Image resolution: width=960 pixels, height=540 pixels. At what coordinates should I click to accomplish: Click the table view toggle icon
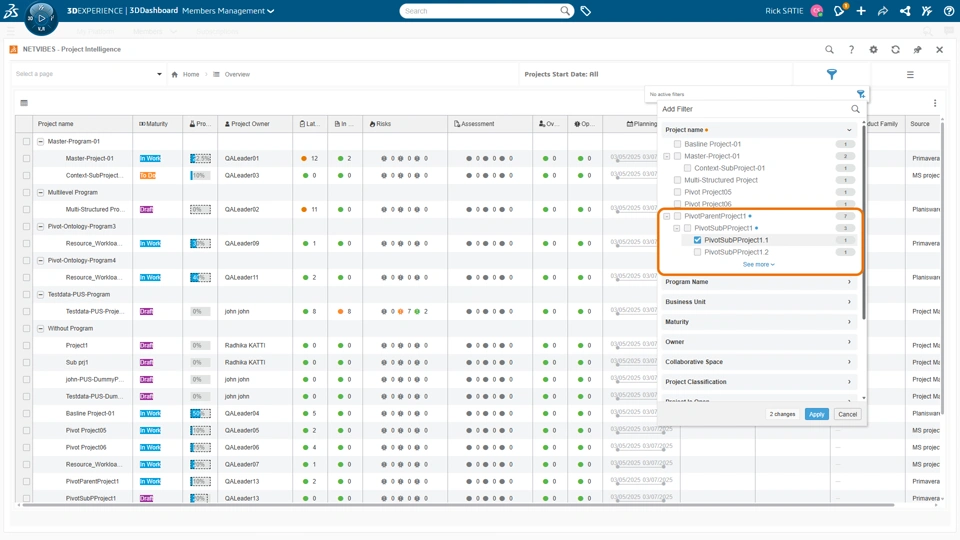click(24, 103)
